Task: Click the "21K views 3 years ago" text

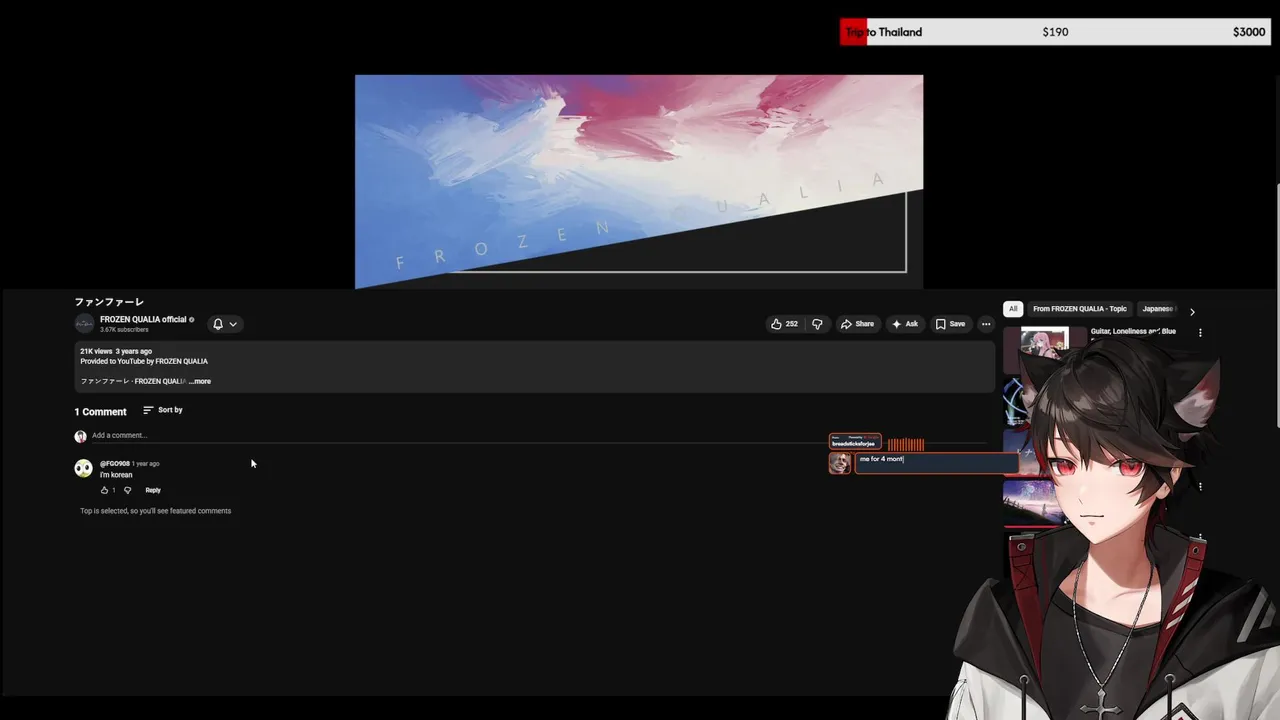Action: click(x=116, y=351)
